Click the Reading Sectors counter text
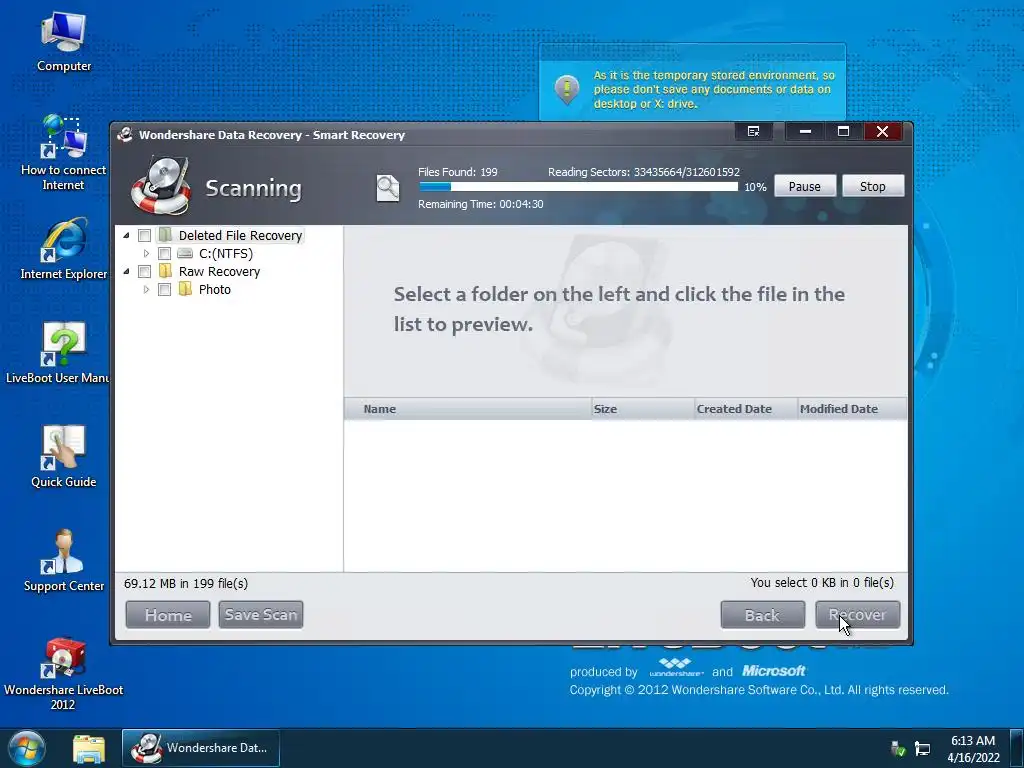The image size is (1024, 768). point(644,172)
